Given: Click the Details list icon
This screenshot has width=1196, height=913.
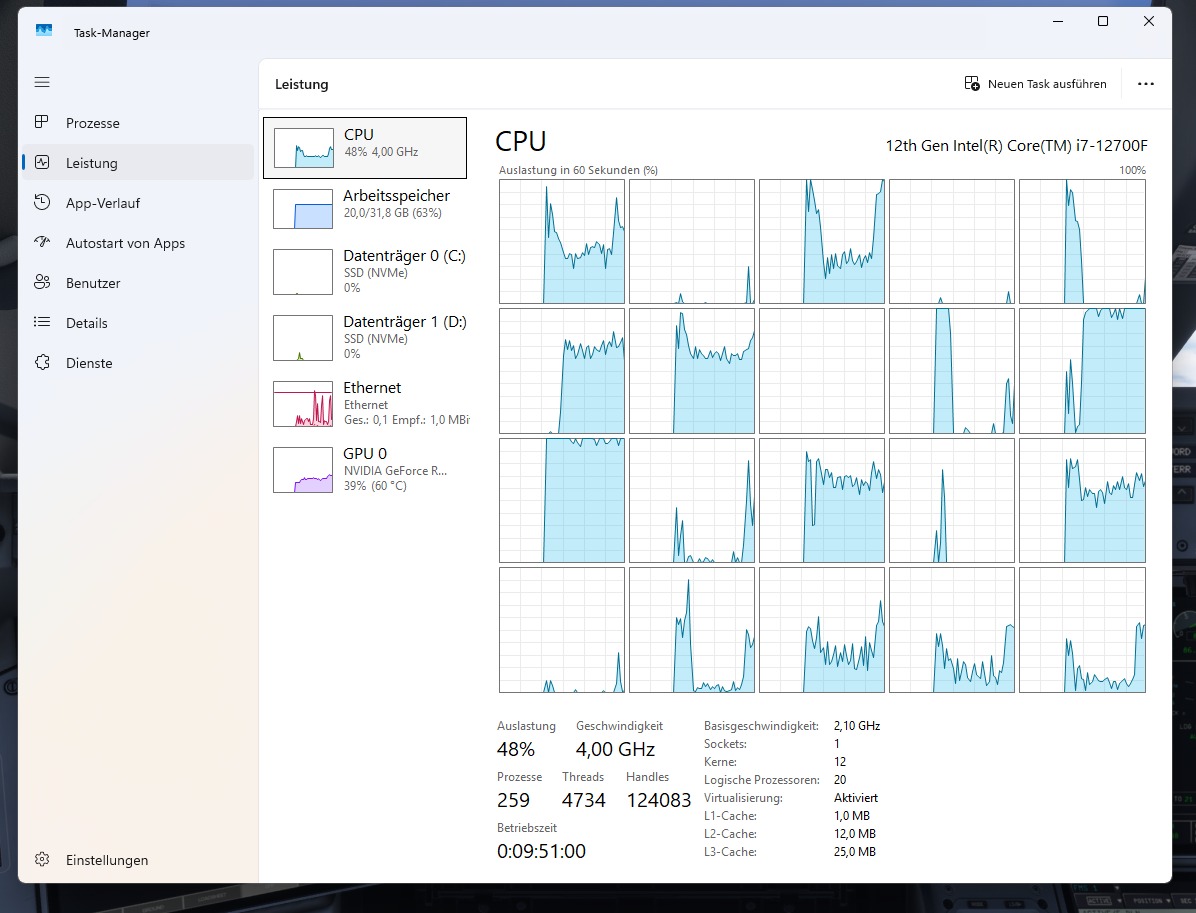Looking at the screenshot, I should pos(42,323).
